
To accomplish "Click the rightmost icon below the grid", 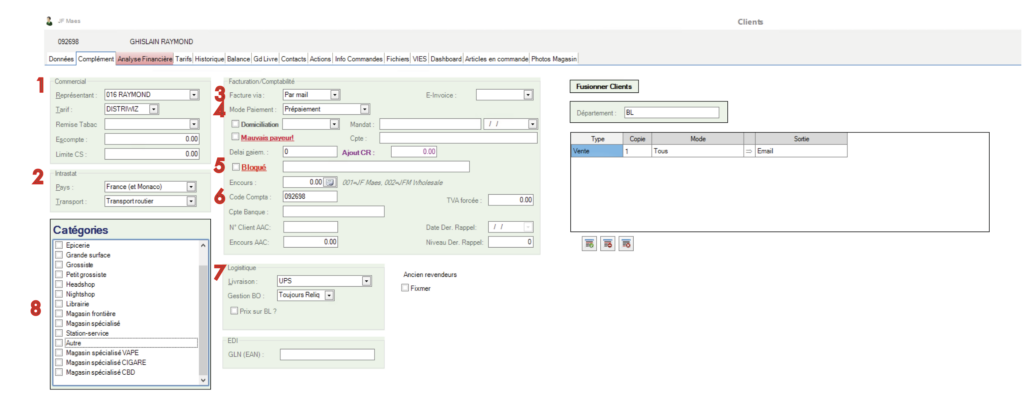I will point(625,242).
